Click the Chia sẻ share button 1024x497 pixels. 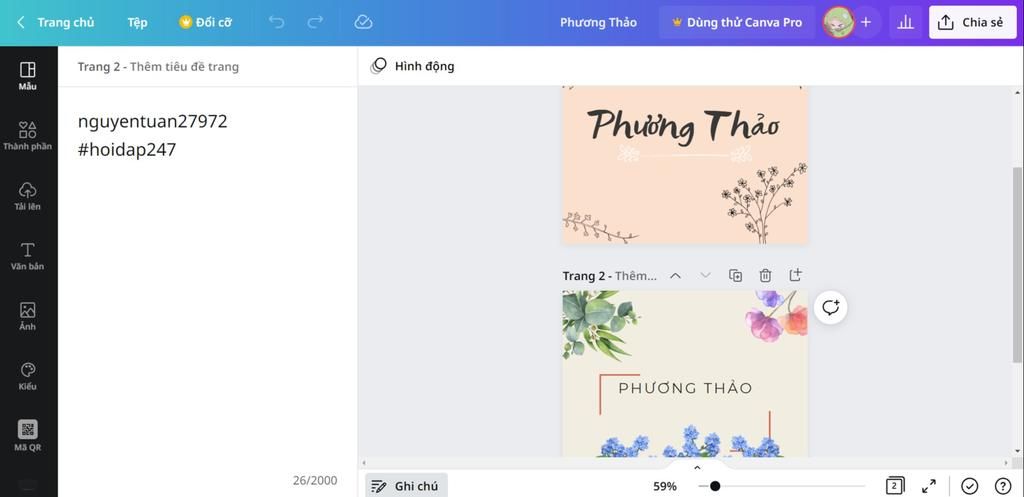tap(973, 22)
